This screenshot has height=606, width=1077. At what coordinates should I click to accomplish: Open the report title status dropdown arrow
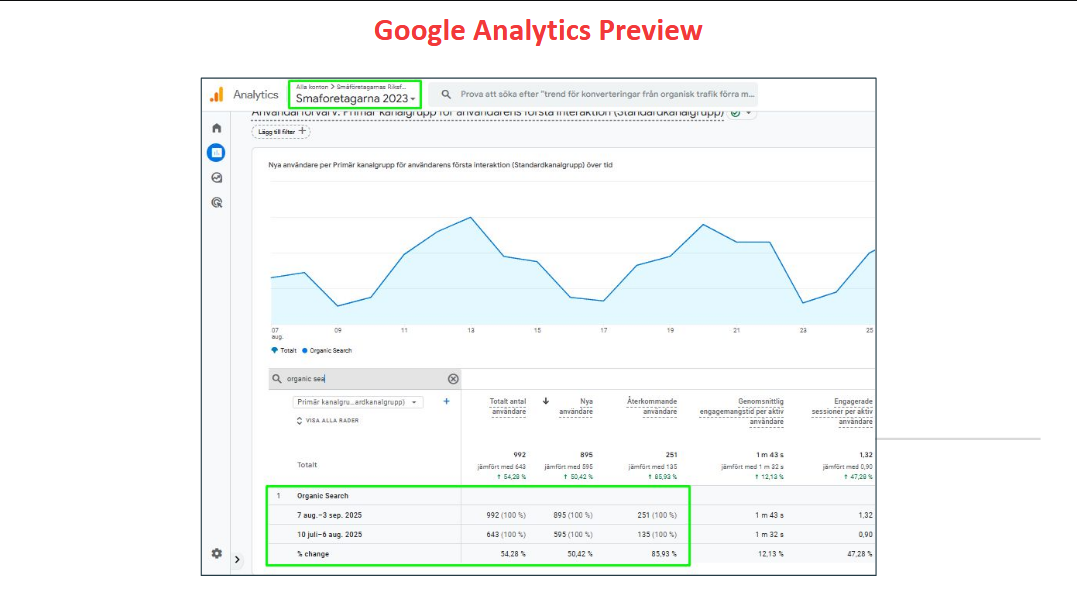pos(748,113)
